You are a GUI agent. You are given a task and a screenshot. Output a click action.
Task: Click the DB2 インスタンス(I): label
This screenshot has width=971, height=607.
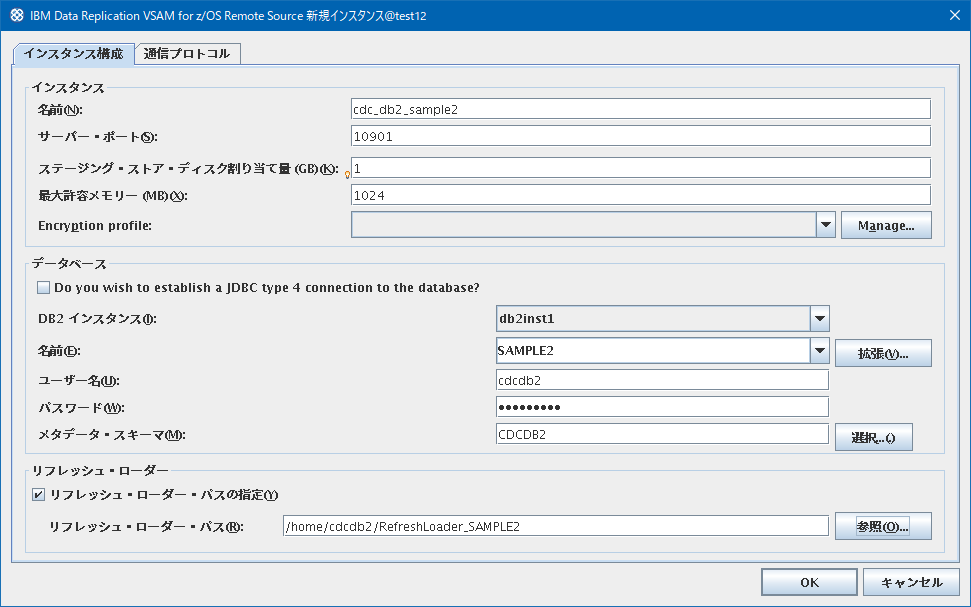coord(97,319)
